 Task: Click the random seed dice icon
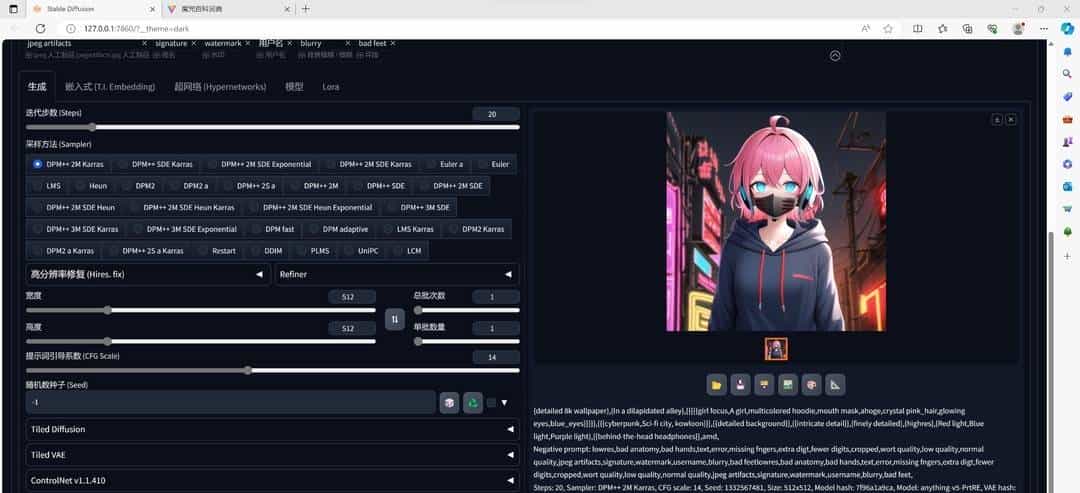450,402
